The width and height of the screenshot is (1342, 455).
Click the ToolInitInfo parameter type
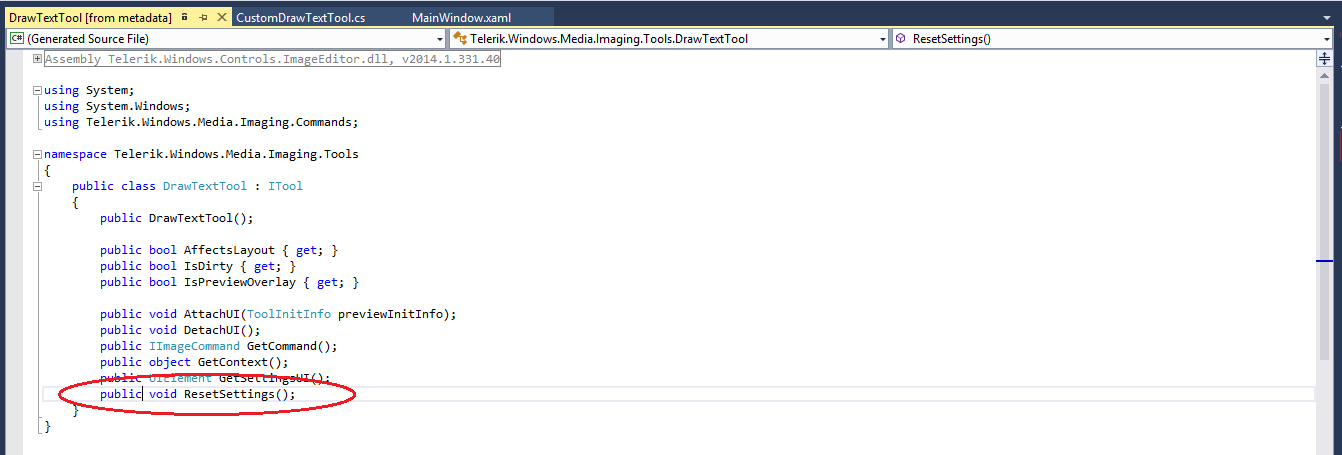click(x=289, y=314)
